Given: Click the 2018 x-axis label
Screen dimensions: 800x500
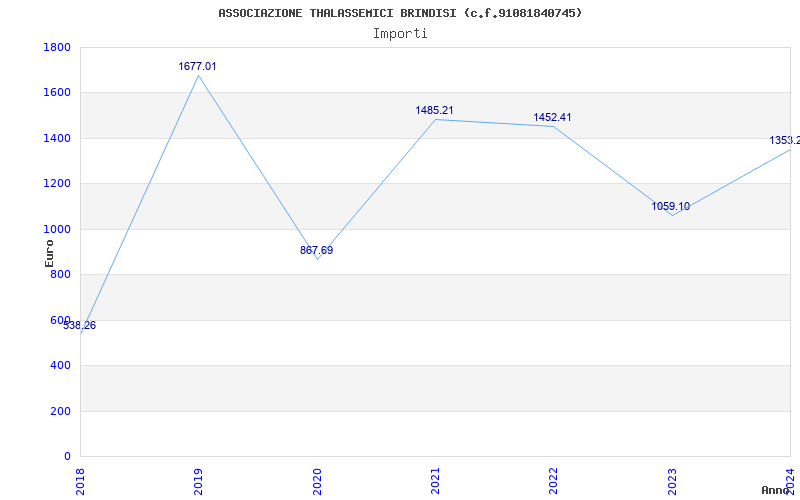Looking at the screenshot, I should tap(80, 481).
